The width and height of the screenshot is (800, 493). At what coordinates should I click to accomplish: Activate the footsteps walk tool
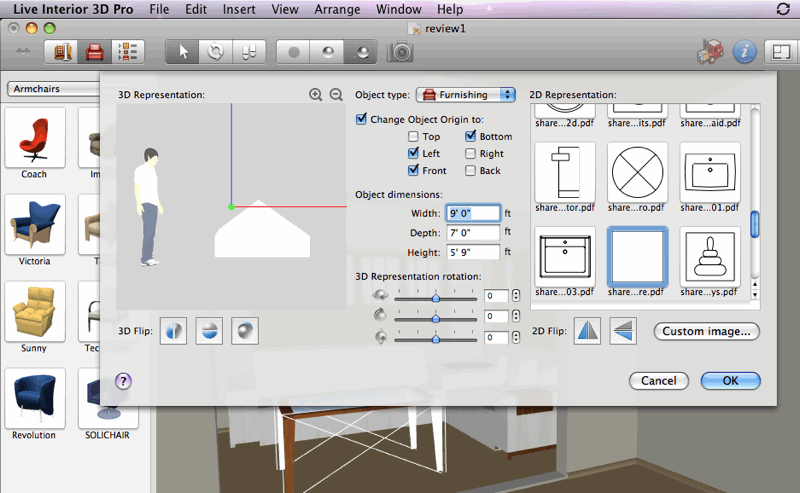coord(249,52)
